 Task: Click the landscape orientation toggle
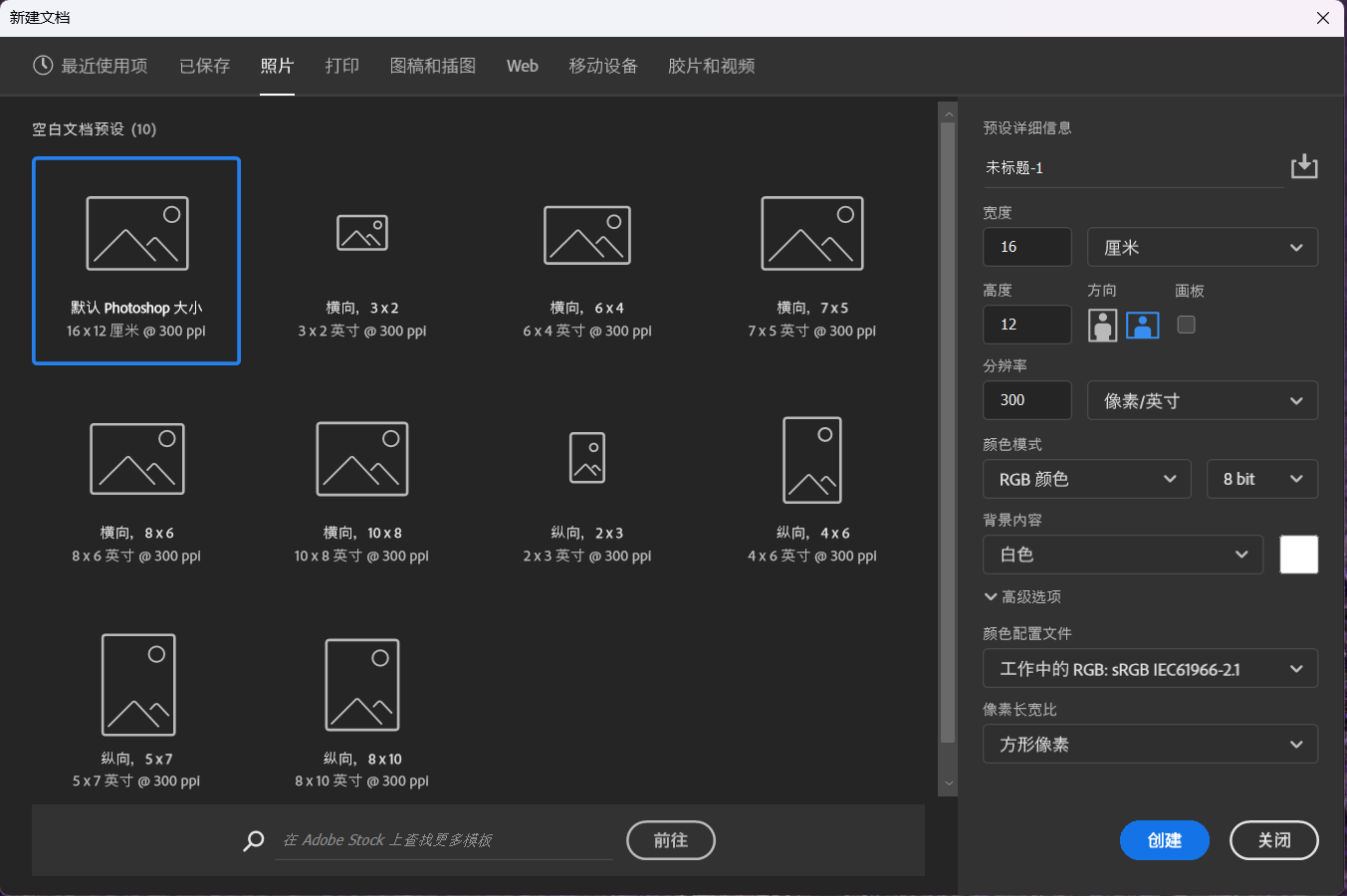pos(1142,325)
